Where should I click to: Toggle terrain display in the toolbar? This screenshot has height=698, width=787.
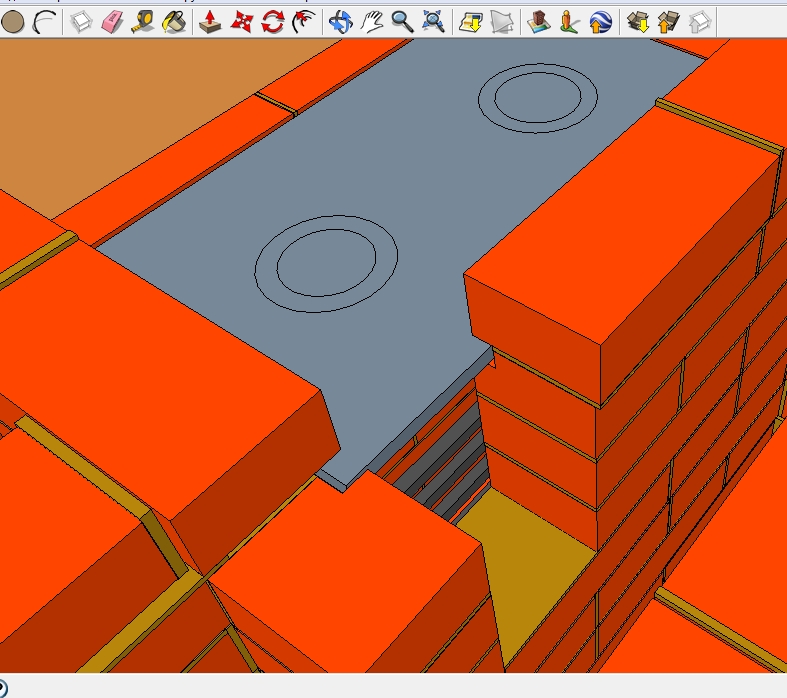pos(504,21)
